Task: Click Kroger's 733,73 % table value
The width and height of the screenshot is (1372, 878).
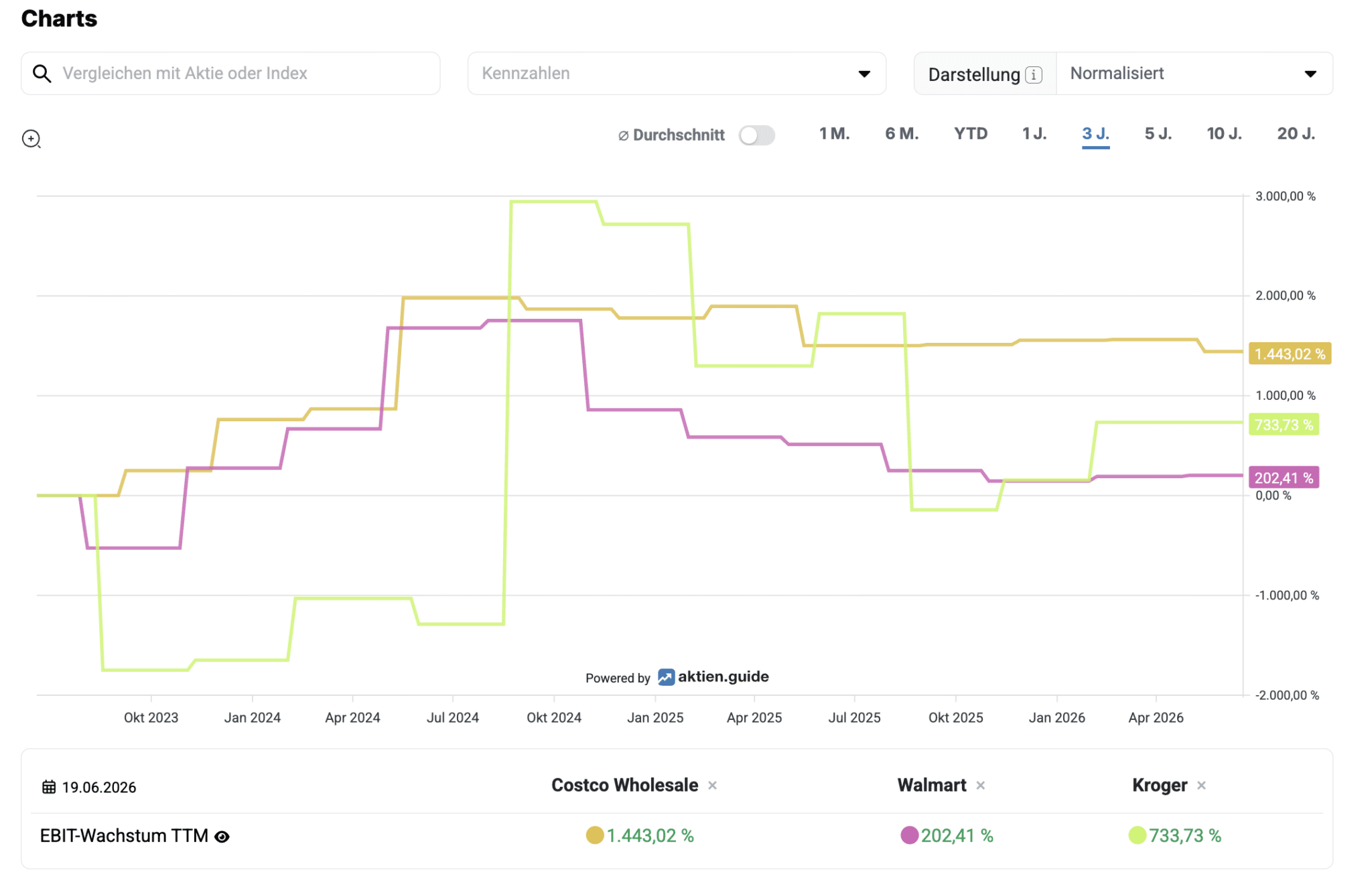Action: (1185, 836)
